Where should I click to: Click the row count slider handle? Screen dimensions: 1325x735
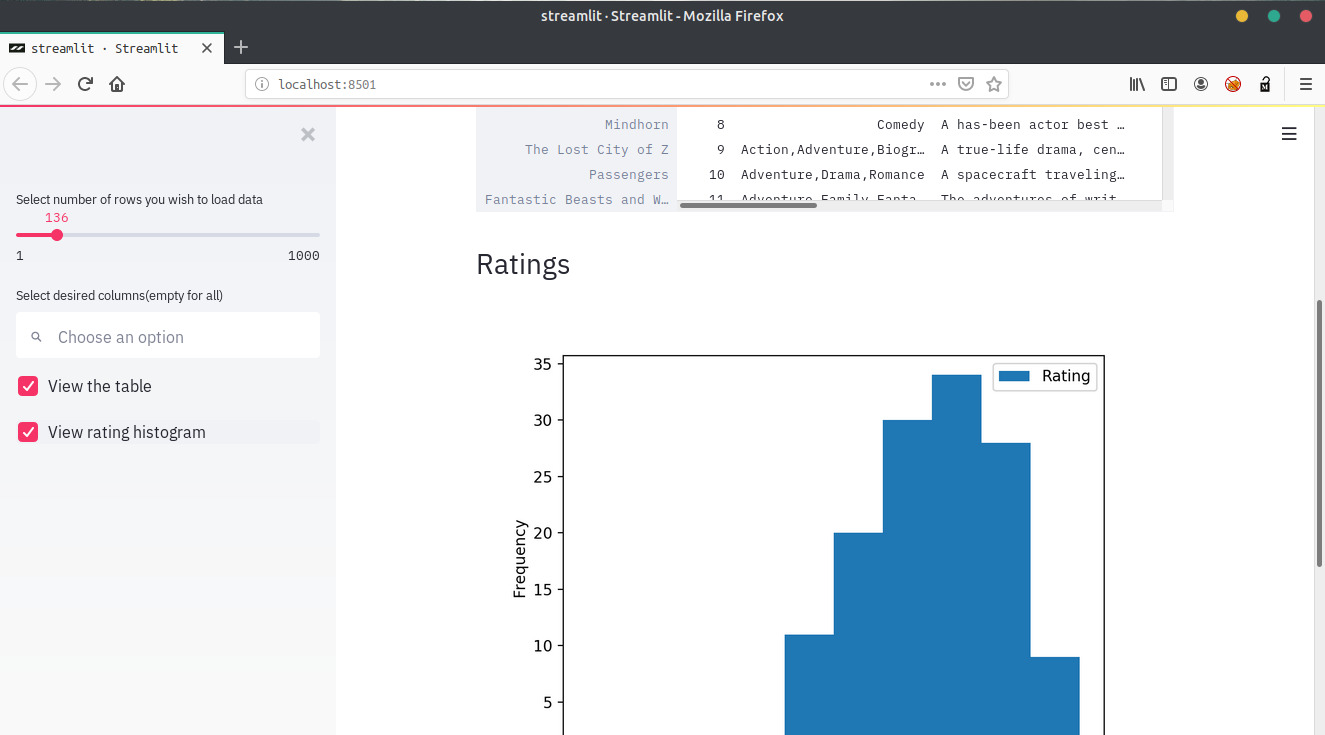tap(57, 235)
